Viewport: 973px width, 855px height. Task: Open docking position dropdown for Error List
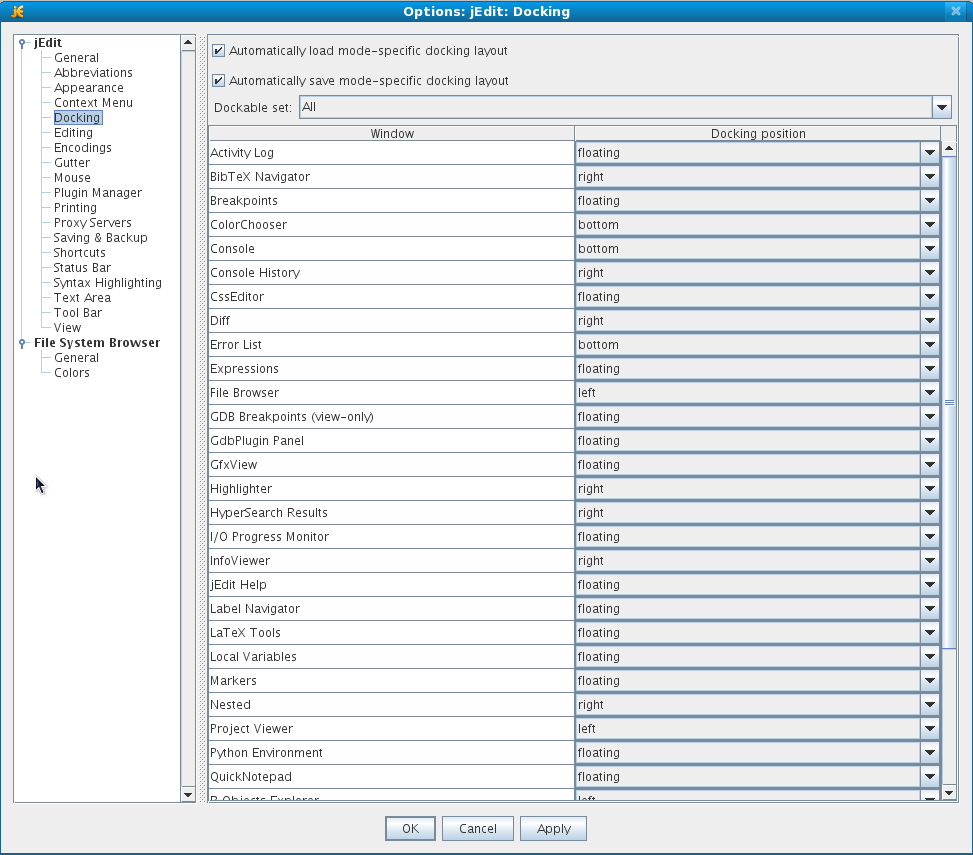tap(930, 345)
